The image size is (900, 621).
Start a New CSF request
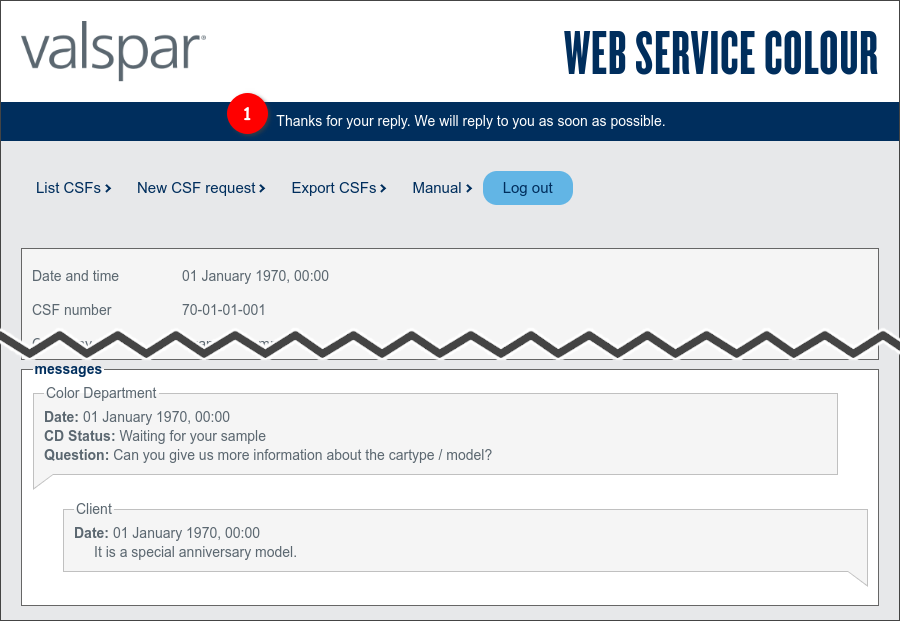pos(196,188)
